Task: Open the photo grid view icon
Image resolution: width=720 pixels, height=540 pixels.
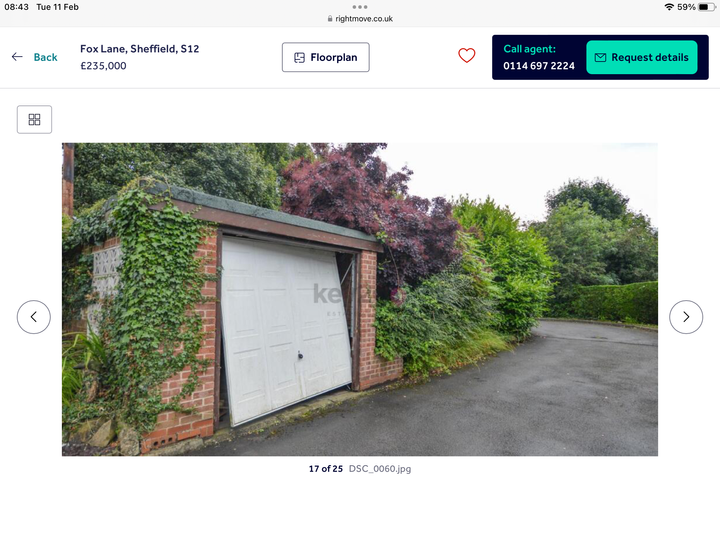Action: [34, 119]
